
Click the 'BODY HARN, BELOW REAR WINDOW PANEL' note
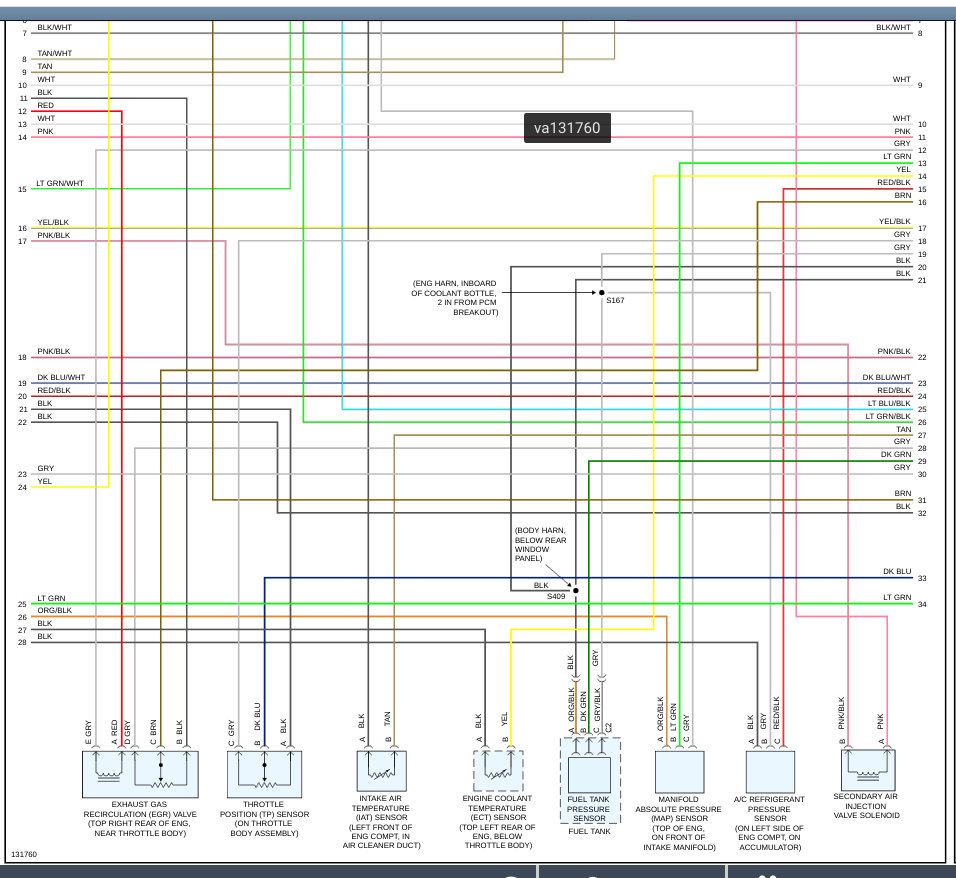click(540, 544)
